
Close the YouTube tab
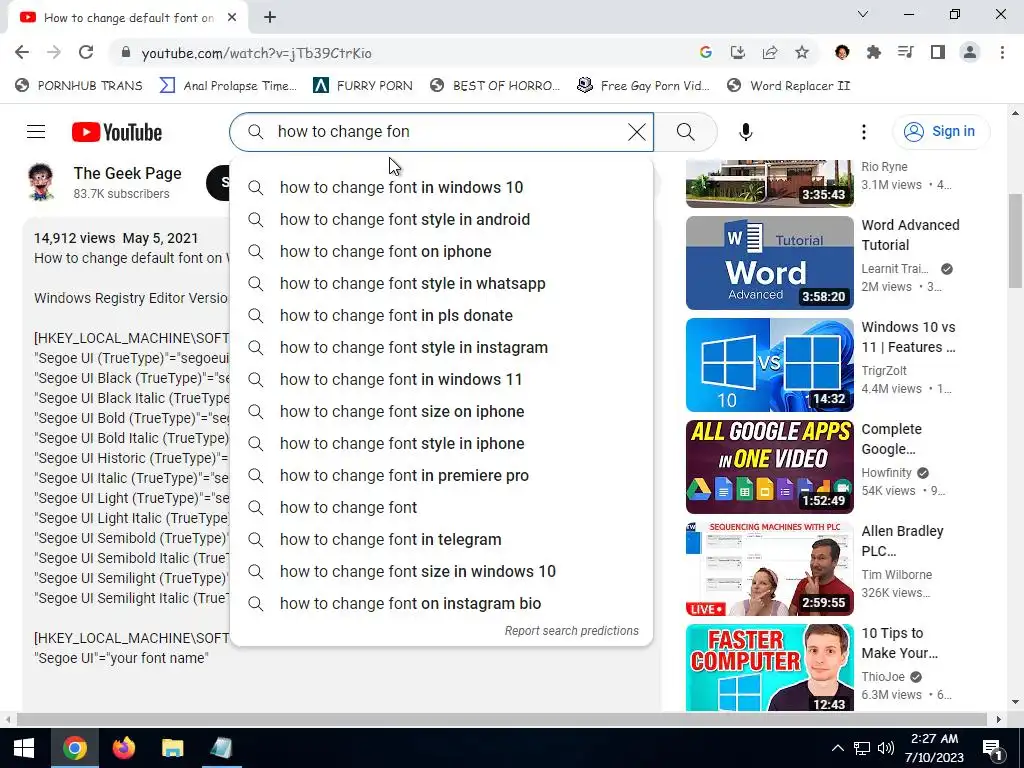(x=232, y=18)
